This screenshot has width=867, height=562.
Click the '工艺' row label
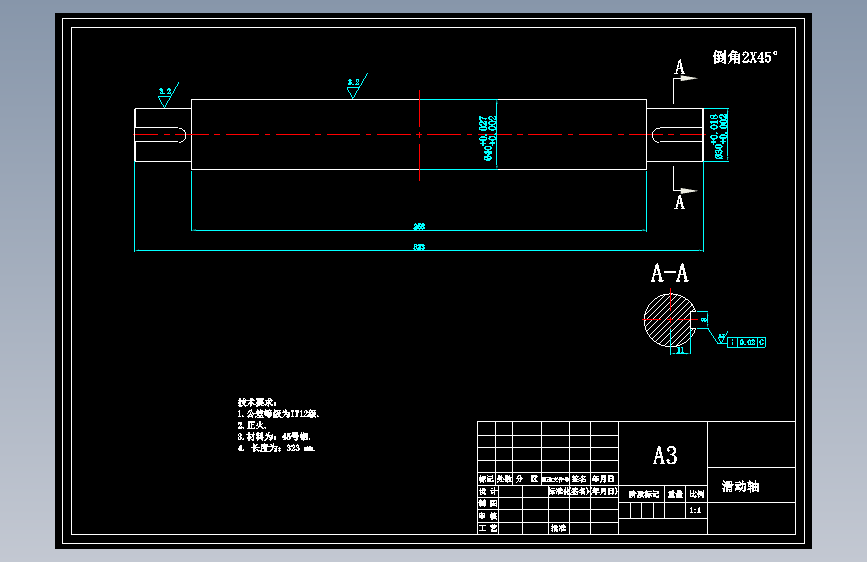point(488,528)
